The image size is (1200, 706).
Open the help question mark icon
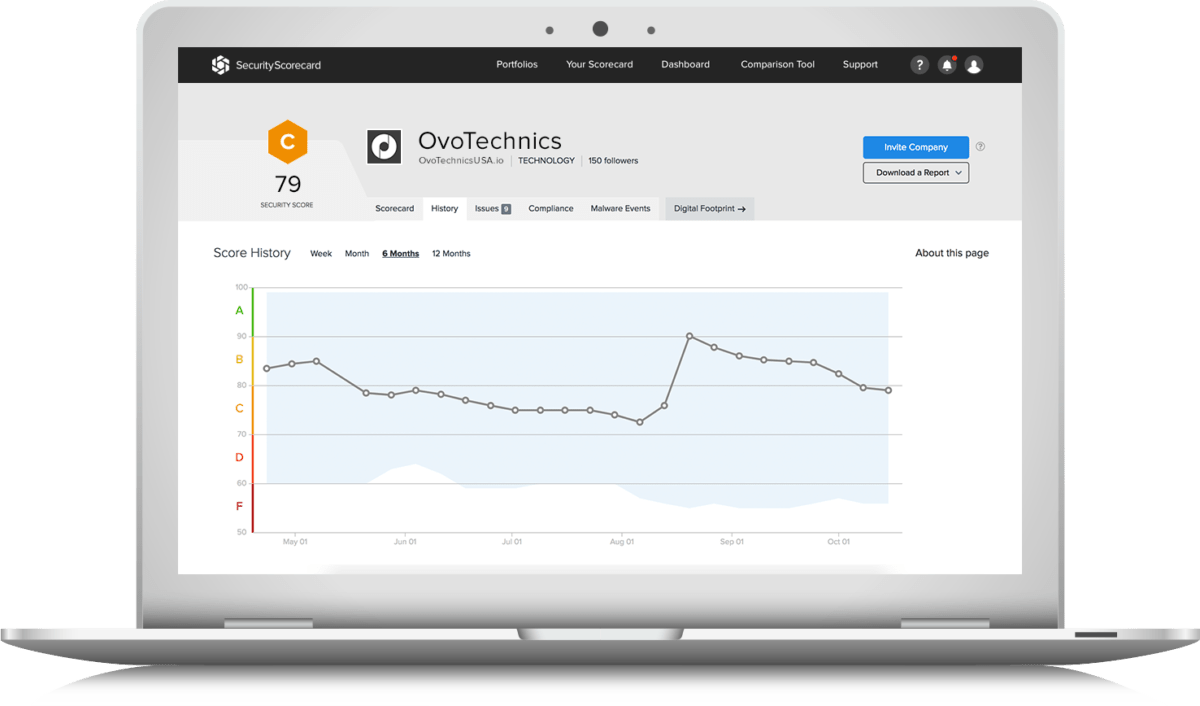tap(920, 65)
